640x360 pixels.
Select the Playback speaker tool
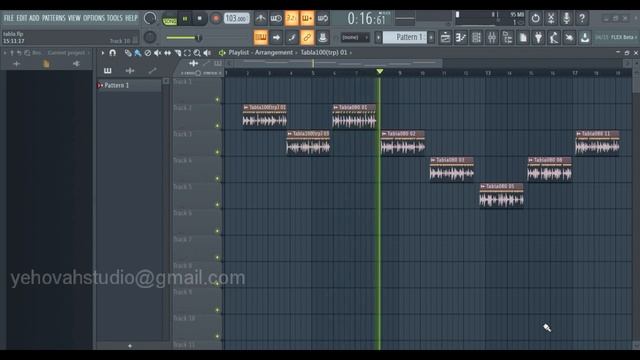(207, 53)
